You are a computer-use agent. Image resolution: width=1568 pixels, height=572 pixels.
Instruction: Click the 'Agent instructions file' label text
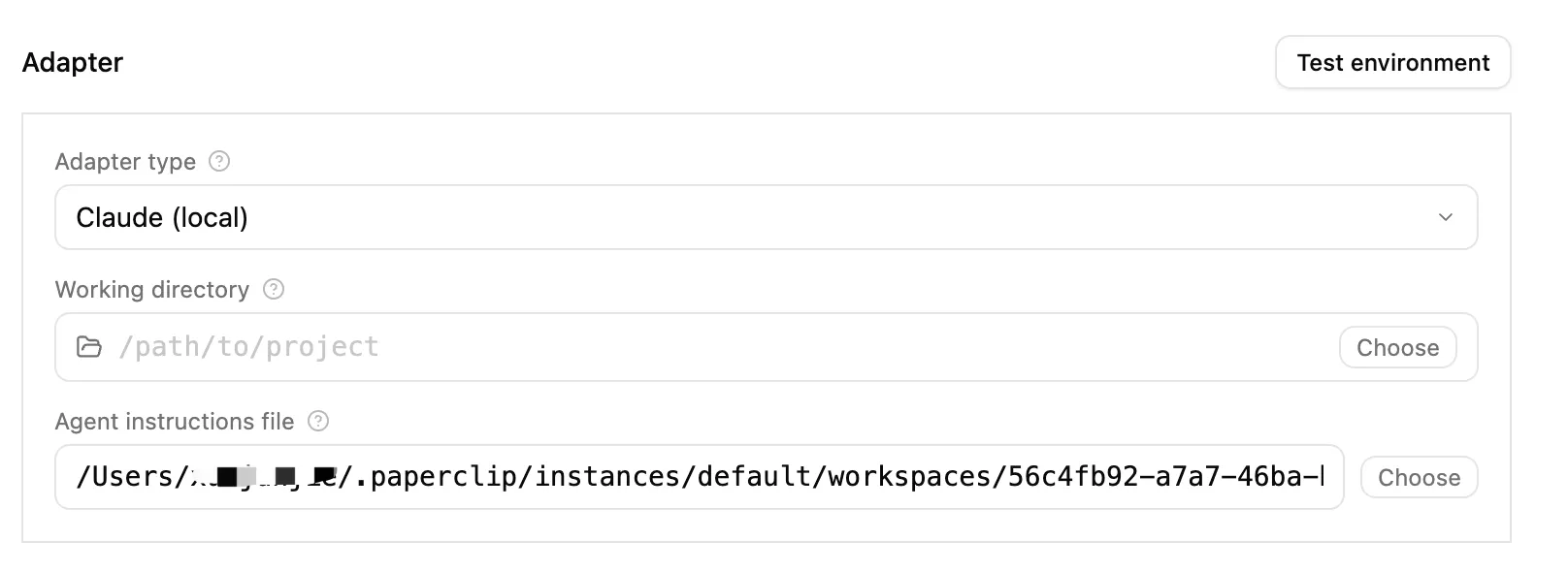click(x=175, y=422)
